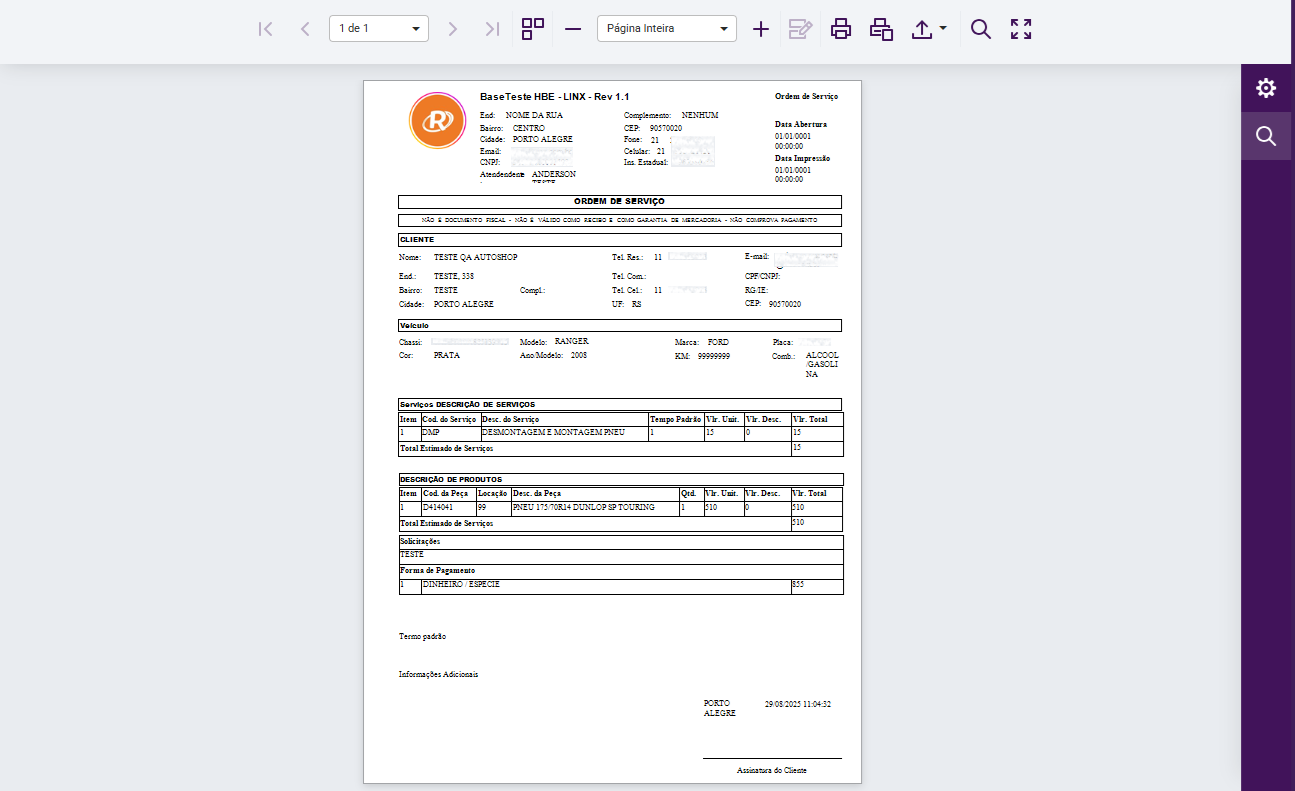The image size is (1295, 791).
Task: Click the service code 'DMP'
Action: point(431,433)
